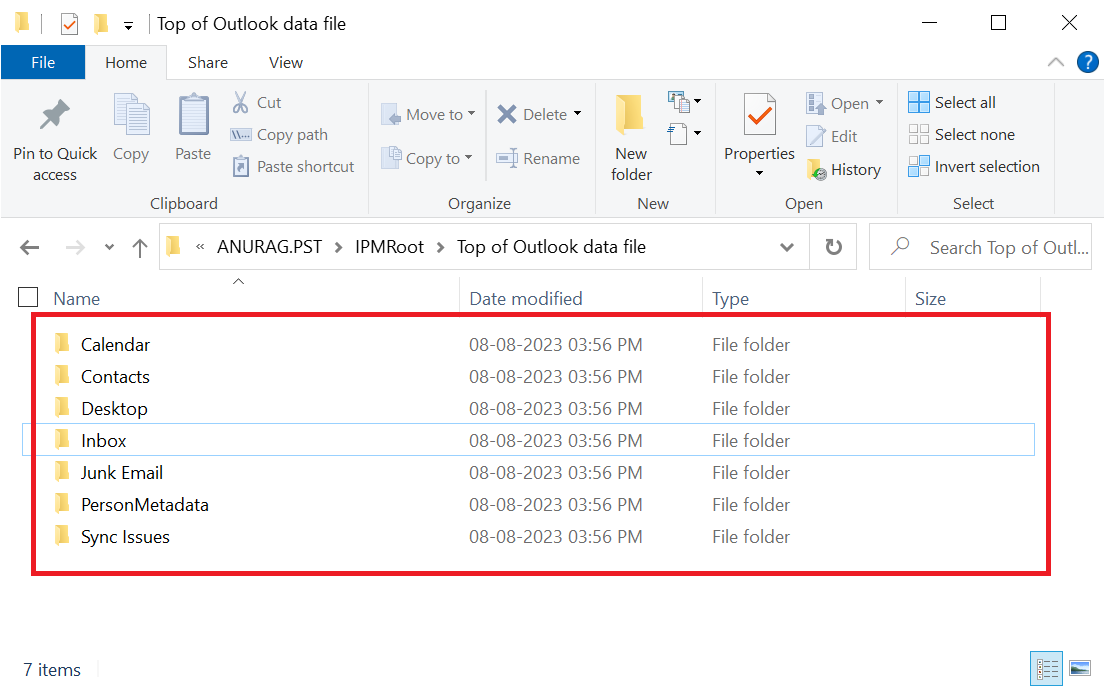
Task: Open the Move to menu
Action: pyautogui.click(x=428, y=114)
